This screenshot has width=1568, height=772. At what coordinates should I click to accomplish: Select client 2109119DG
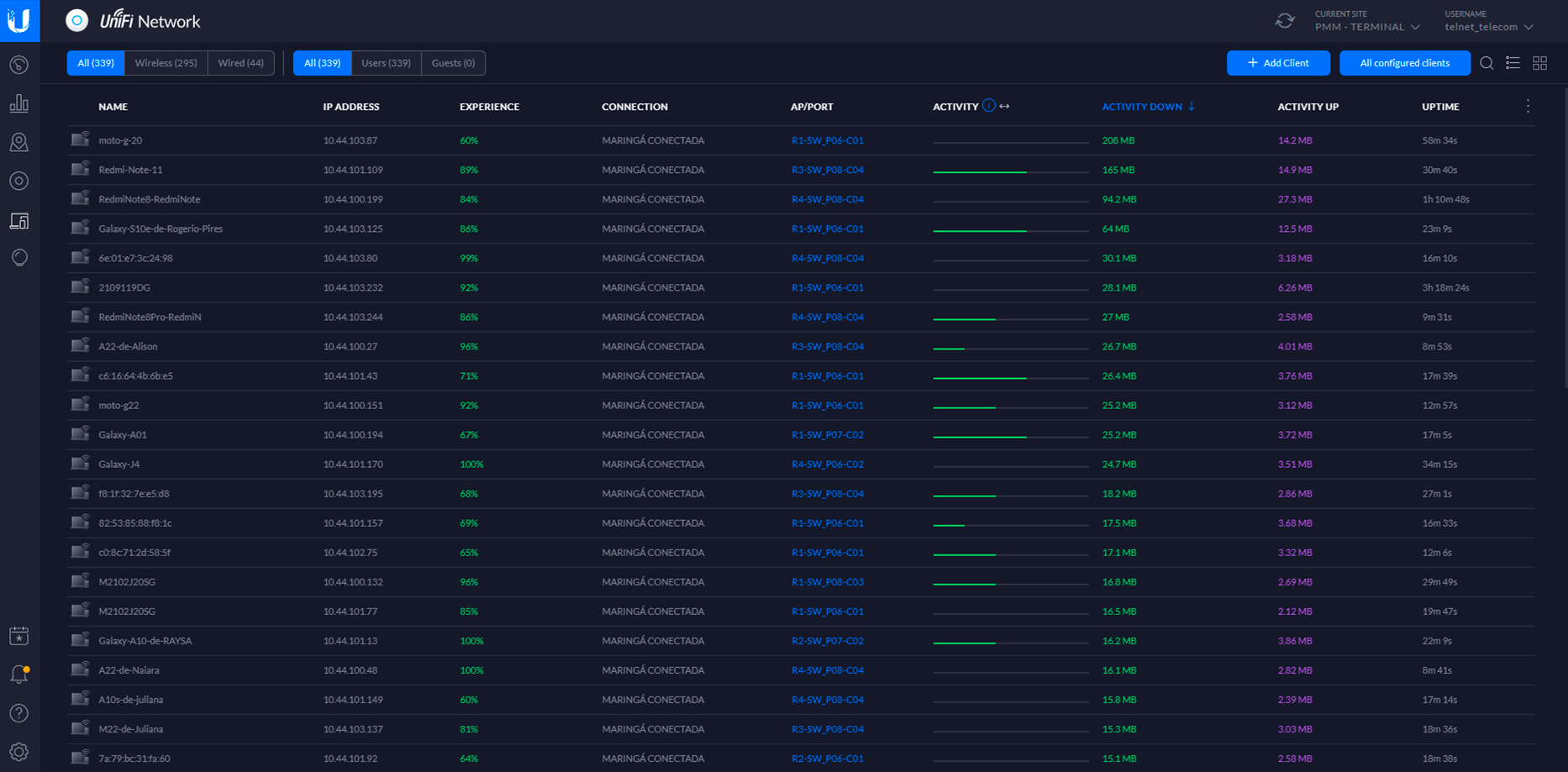(x=124, y=287)
